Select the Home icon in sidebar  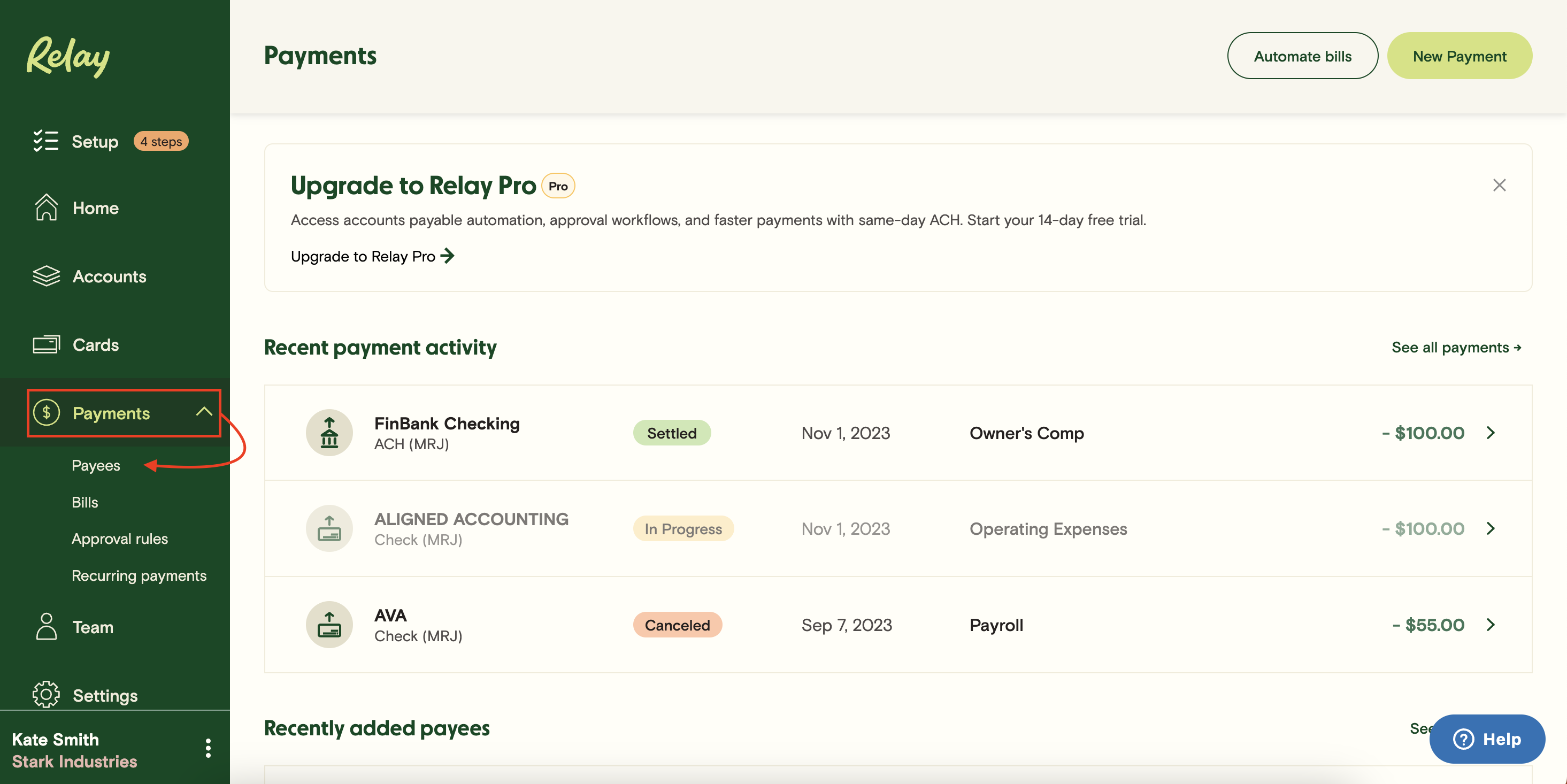click(x=46, y=207)
